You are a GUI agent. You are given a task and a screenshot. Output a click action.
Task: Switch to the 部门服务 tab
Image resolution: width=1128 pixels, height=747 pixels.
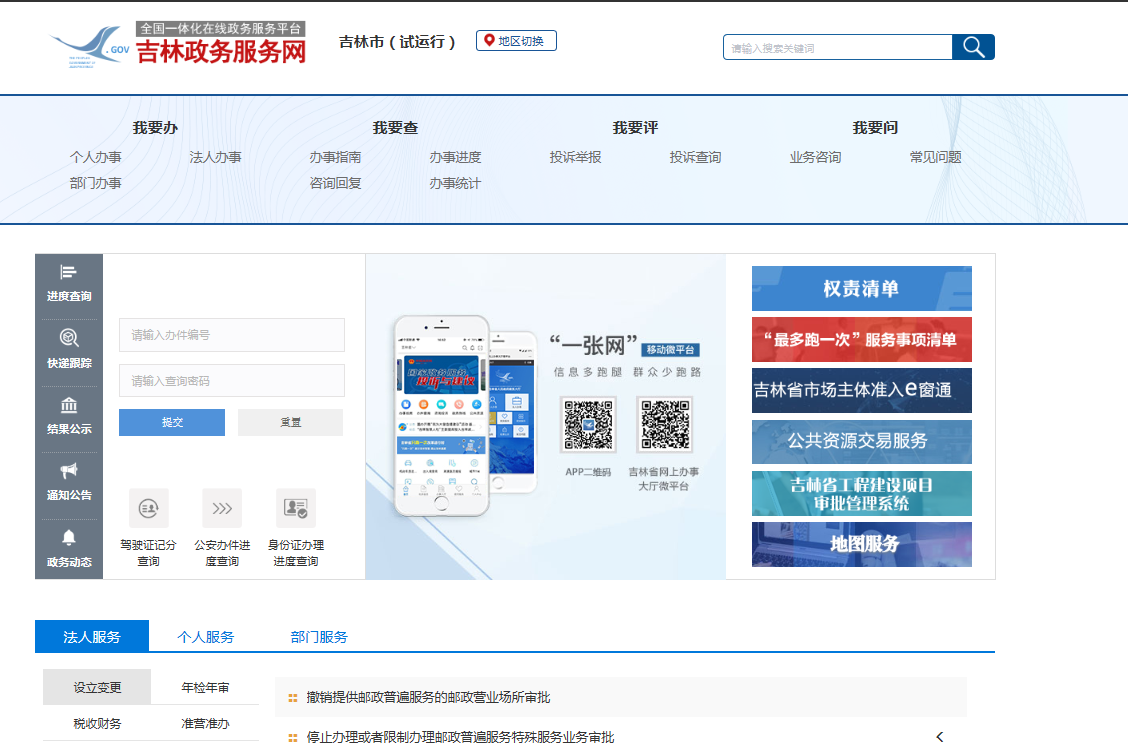(319, 636)
